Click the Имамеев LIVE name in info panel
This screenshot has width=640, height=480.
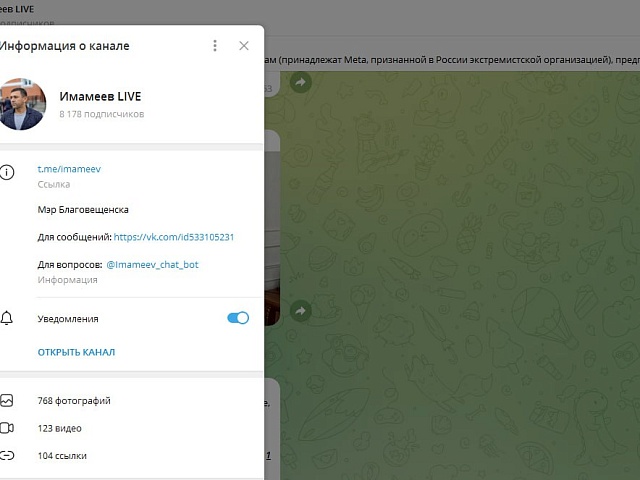[x=100, y=97]
